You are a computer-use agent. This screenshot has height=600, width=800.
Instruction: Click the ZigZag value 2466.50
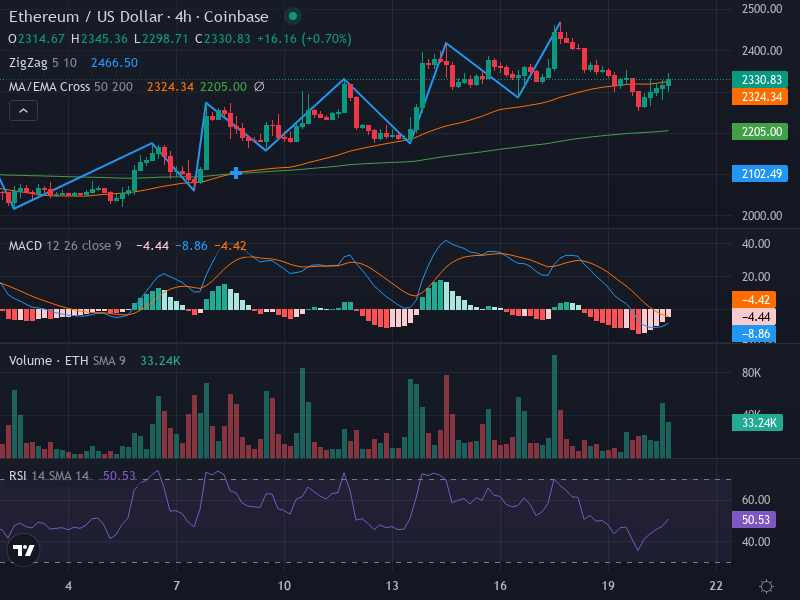114,63
